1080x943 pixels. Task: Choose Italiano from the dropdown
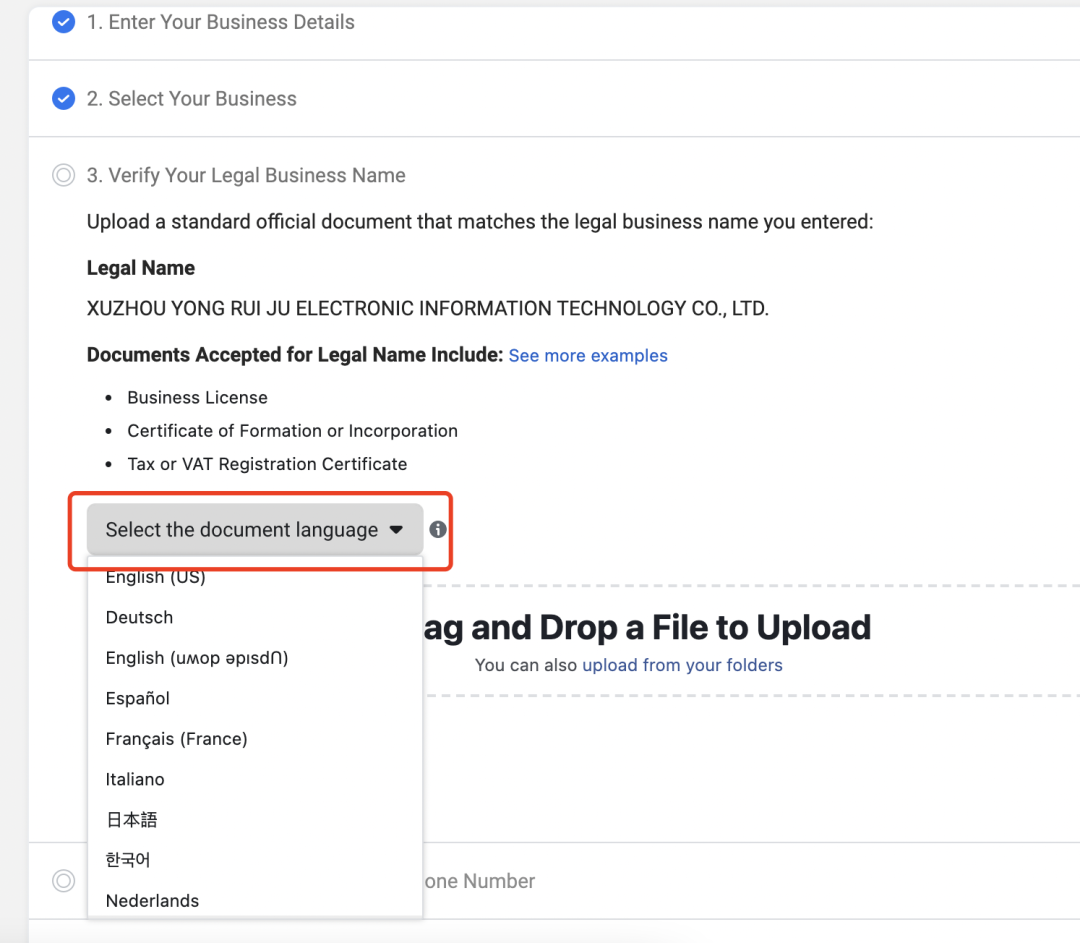[135, 779]
